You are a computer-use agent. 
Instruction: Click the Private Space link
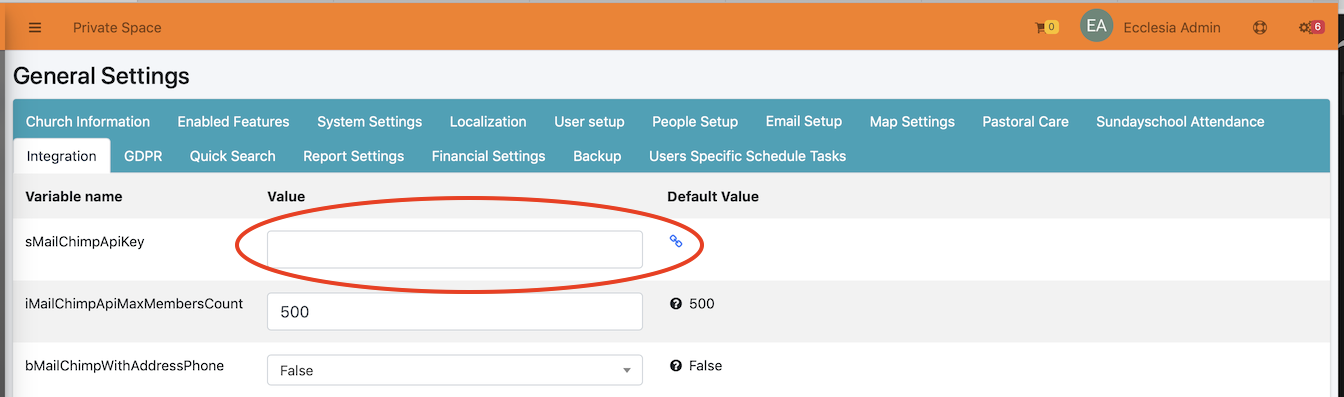117,28
